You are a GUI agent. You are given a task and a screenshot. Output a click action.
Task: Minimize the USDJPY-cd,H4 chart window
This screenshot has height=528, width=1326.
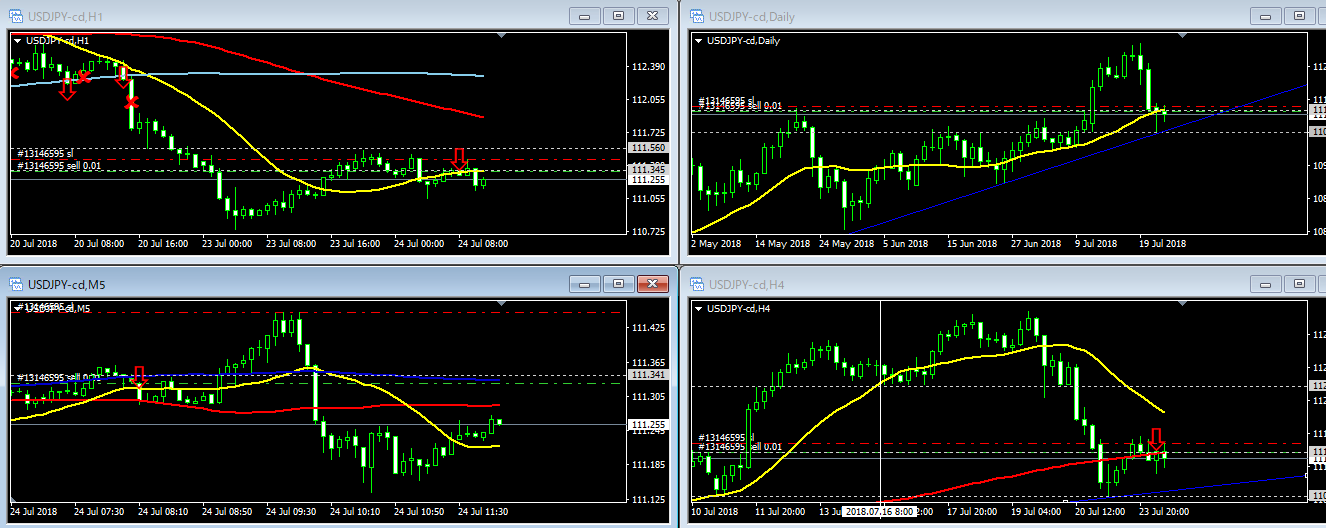click(1266, 285)
